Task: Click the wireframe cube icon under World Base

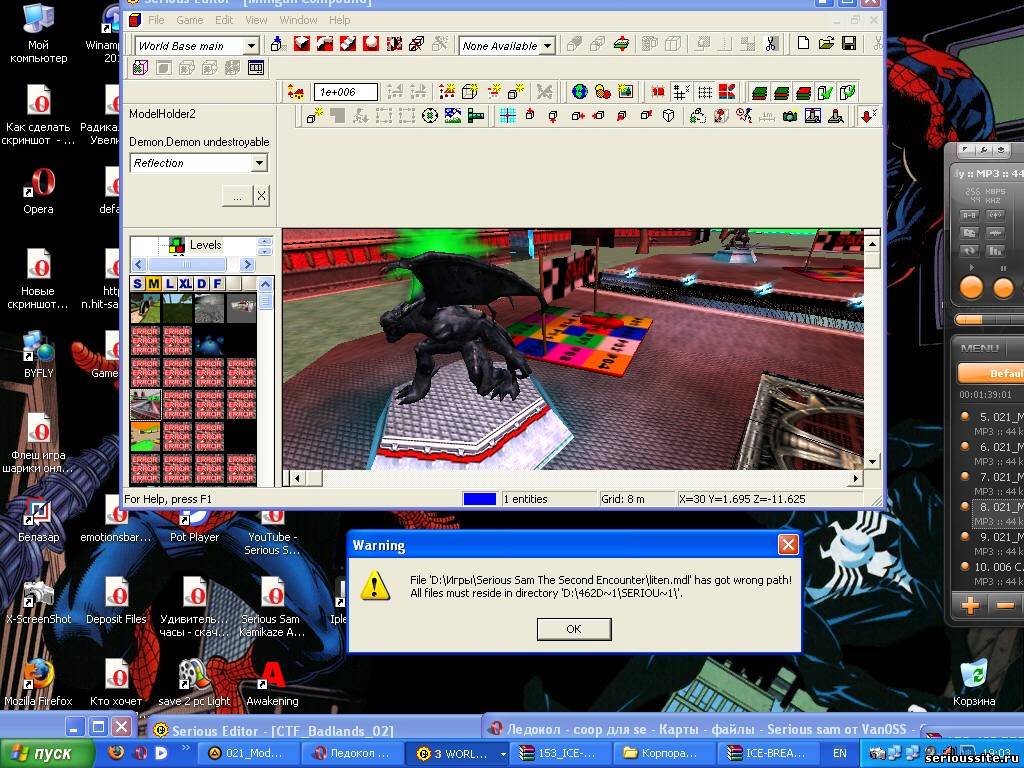Action: tap(140, 67)
